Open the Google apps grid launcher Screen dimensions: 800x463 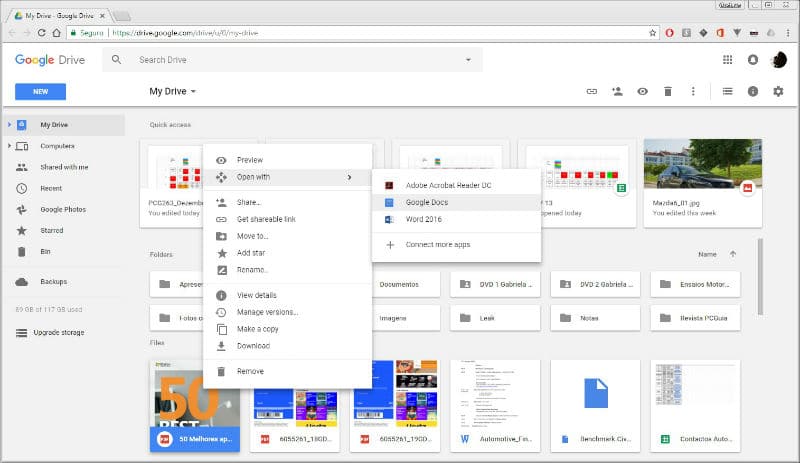click(727, 60)
